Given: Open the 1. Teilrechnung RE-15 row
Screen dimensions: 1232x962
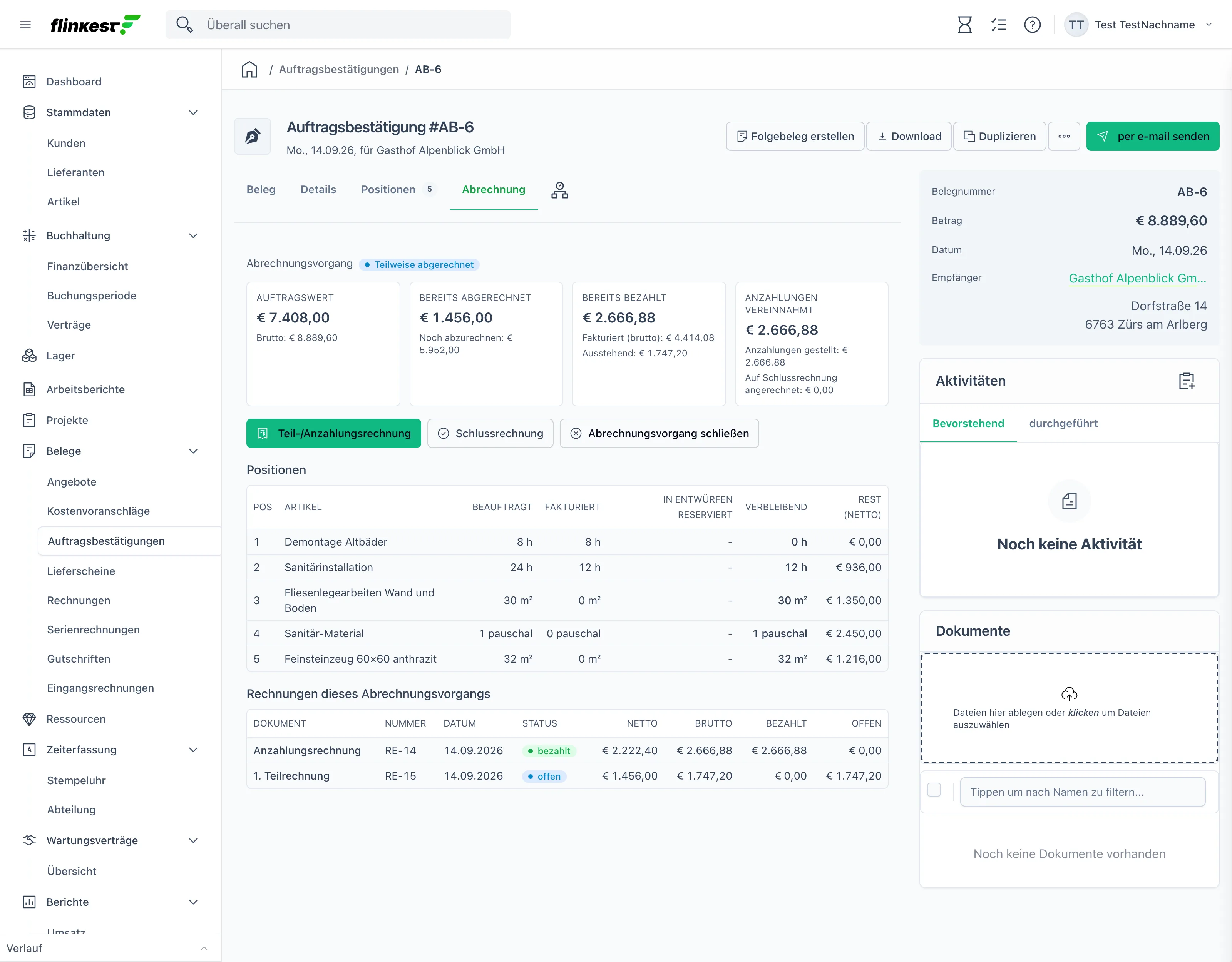Looking at the screenshot, I should pyautogui.click(x=567, y=776).
